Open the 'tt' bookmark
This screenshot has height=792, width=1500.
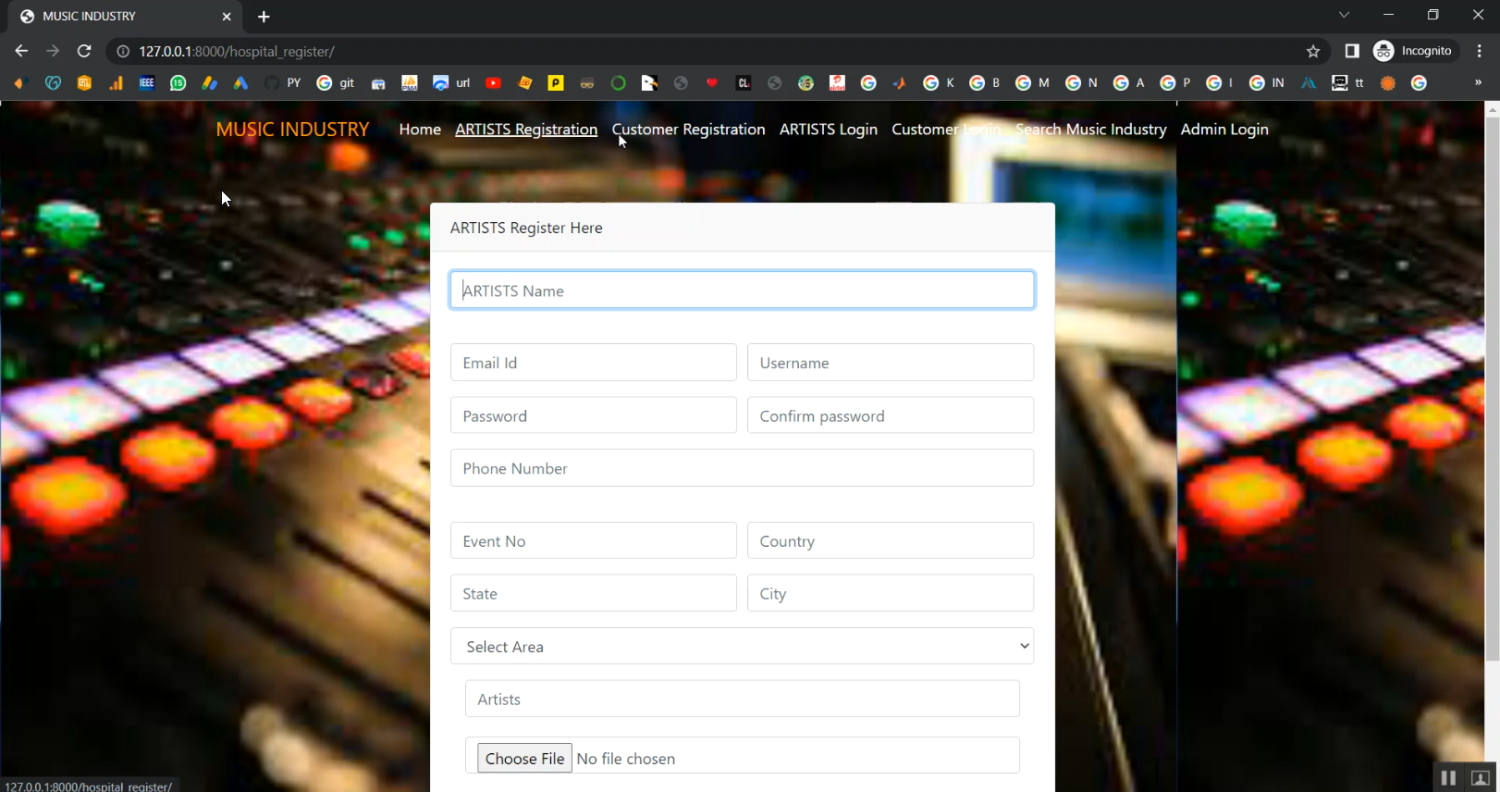click(1348, 83)
